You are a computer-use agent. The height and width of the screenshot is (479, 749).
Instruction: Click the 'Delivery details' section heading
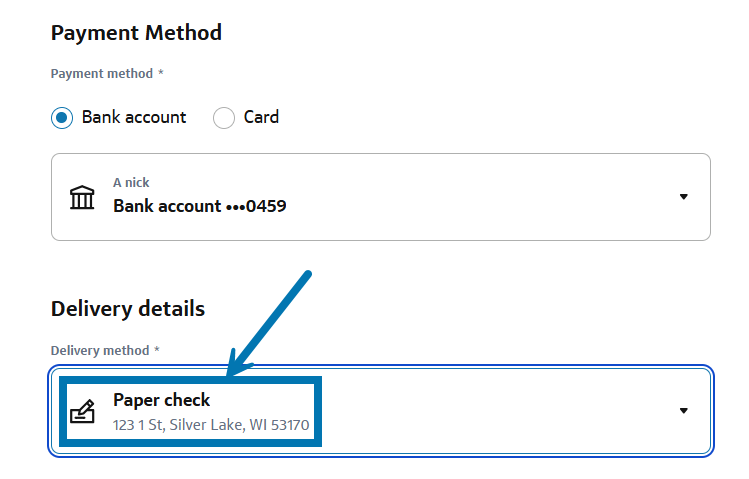pos(128,309)
